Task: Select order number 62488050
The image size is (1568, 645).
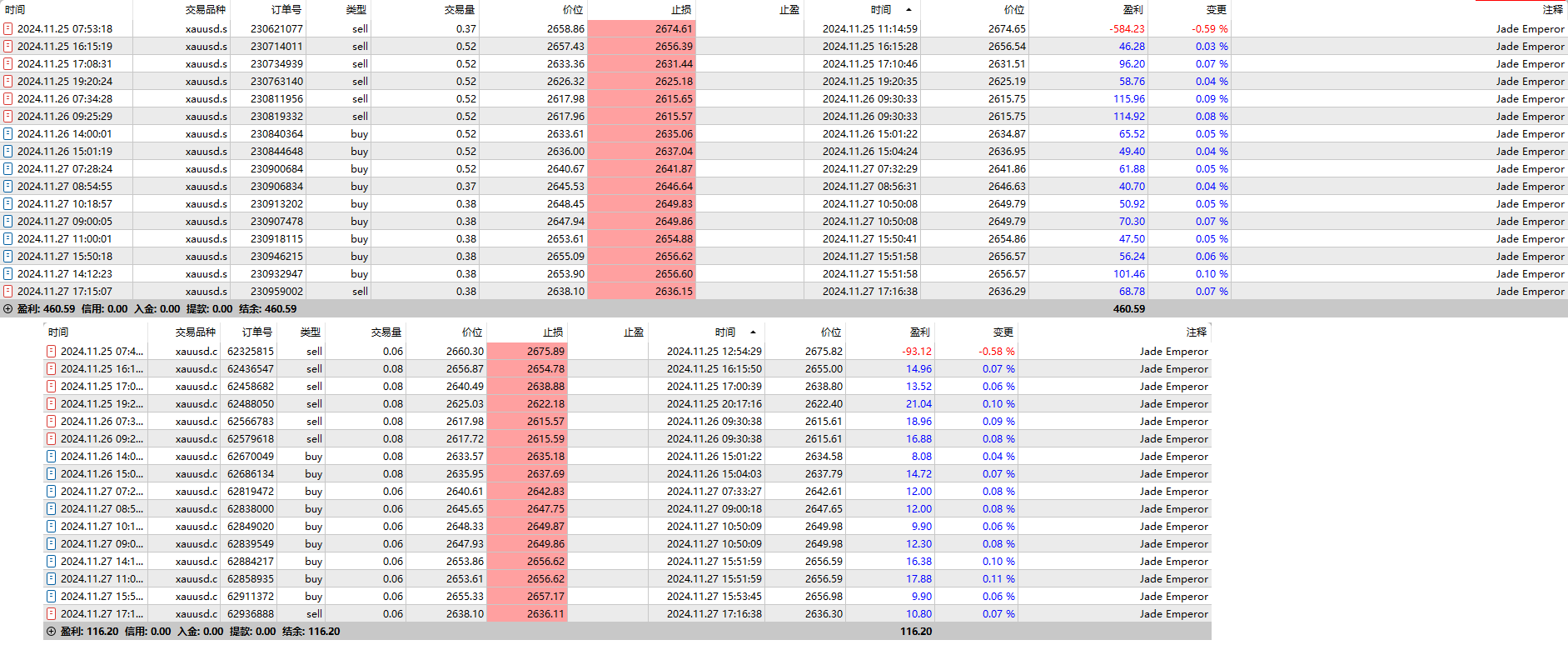Action: [x=251, y=403]
